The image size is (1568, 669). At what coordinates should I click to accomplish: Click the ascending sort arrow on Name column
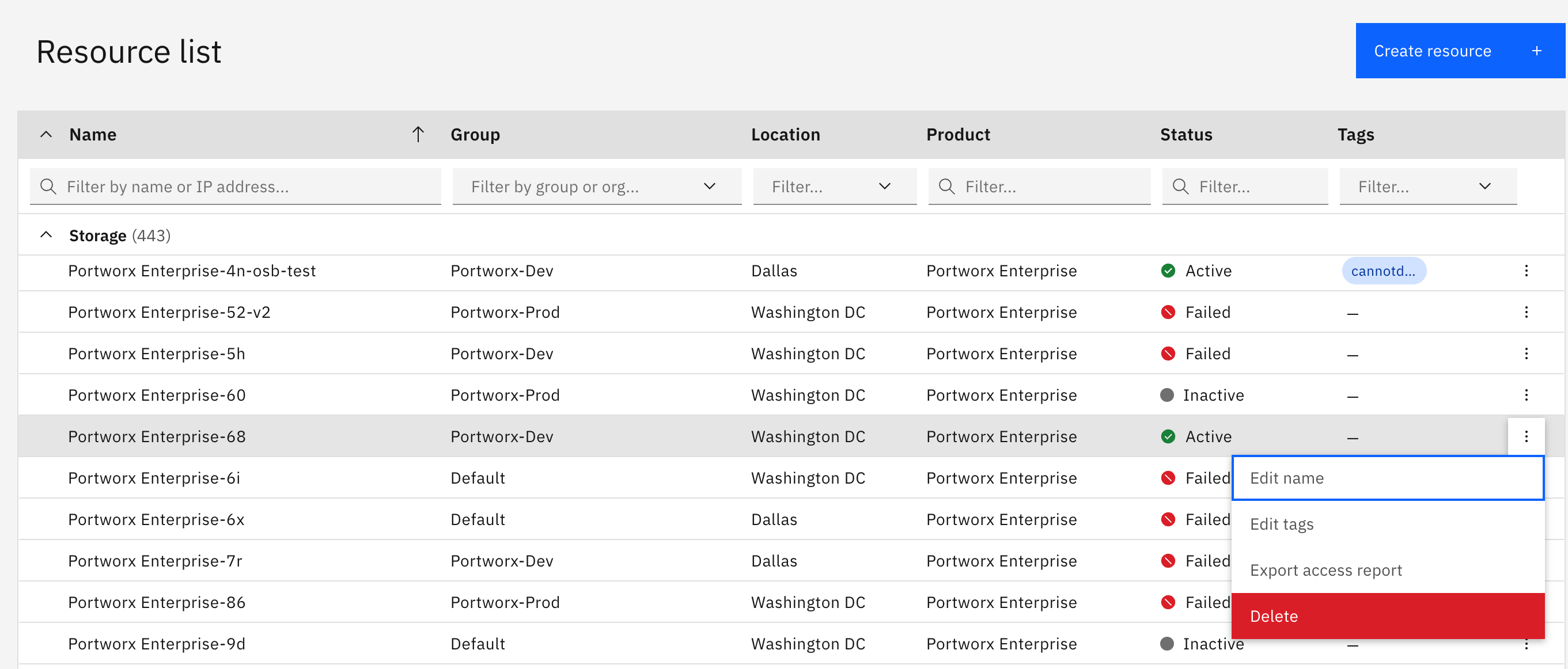(x=418, y=134)
